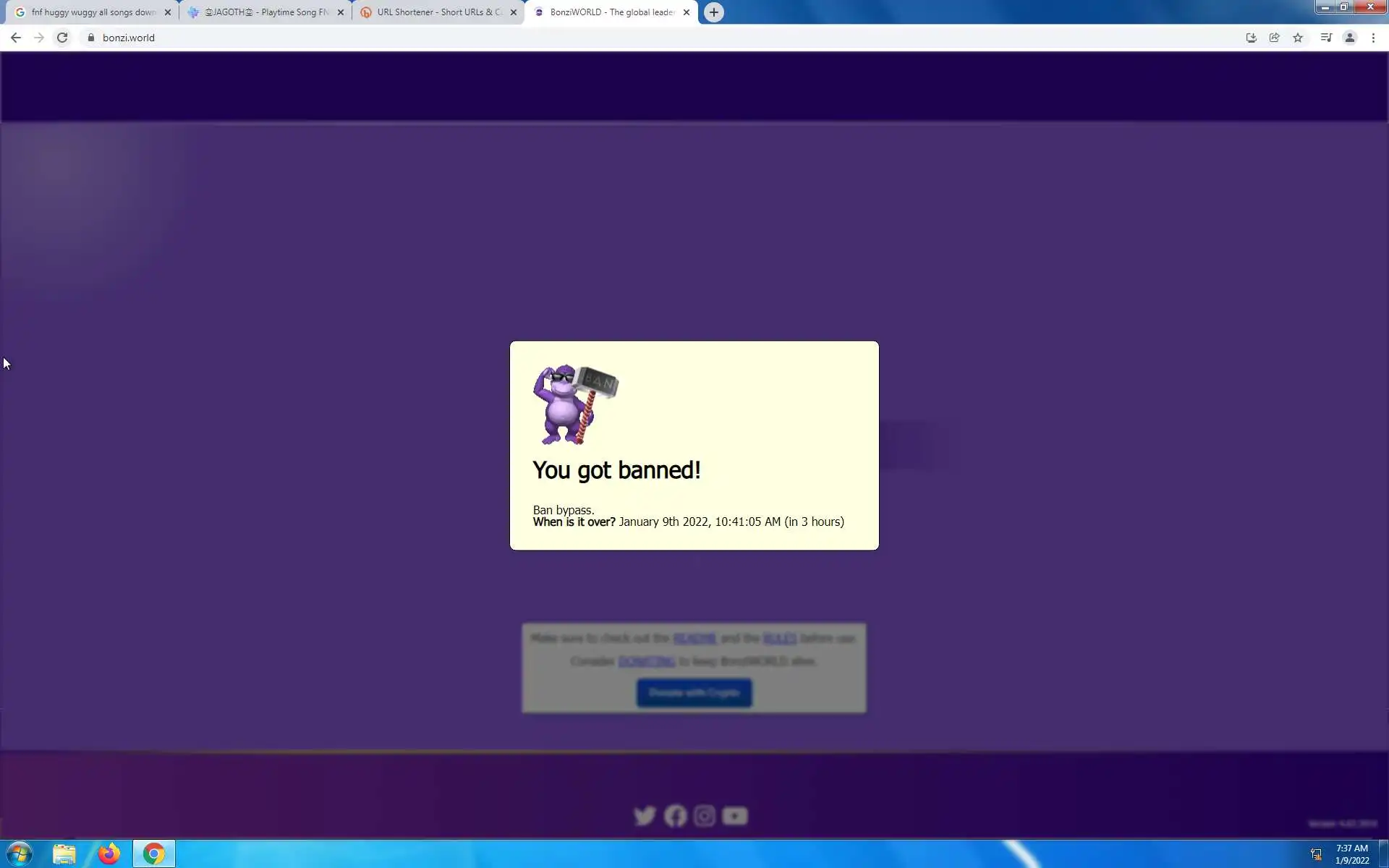Screen dimensions: 1389x868
Task: Switch to fnf huggy wuggy tab
Action: [x=93, y=12]
